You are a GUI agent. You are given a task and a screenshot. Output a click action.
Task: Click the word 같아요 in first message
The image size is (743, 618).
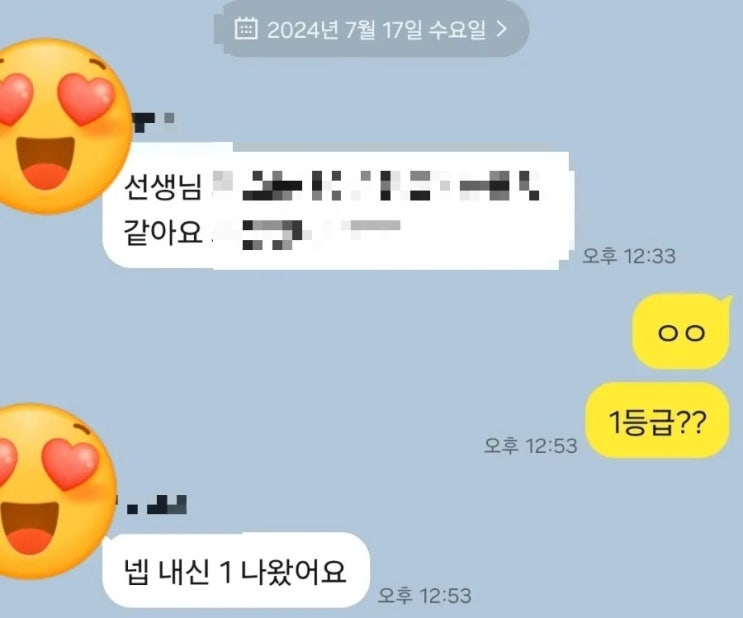163,232
